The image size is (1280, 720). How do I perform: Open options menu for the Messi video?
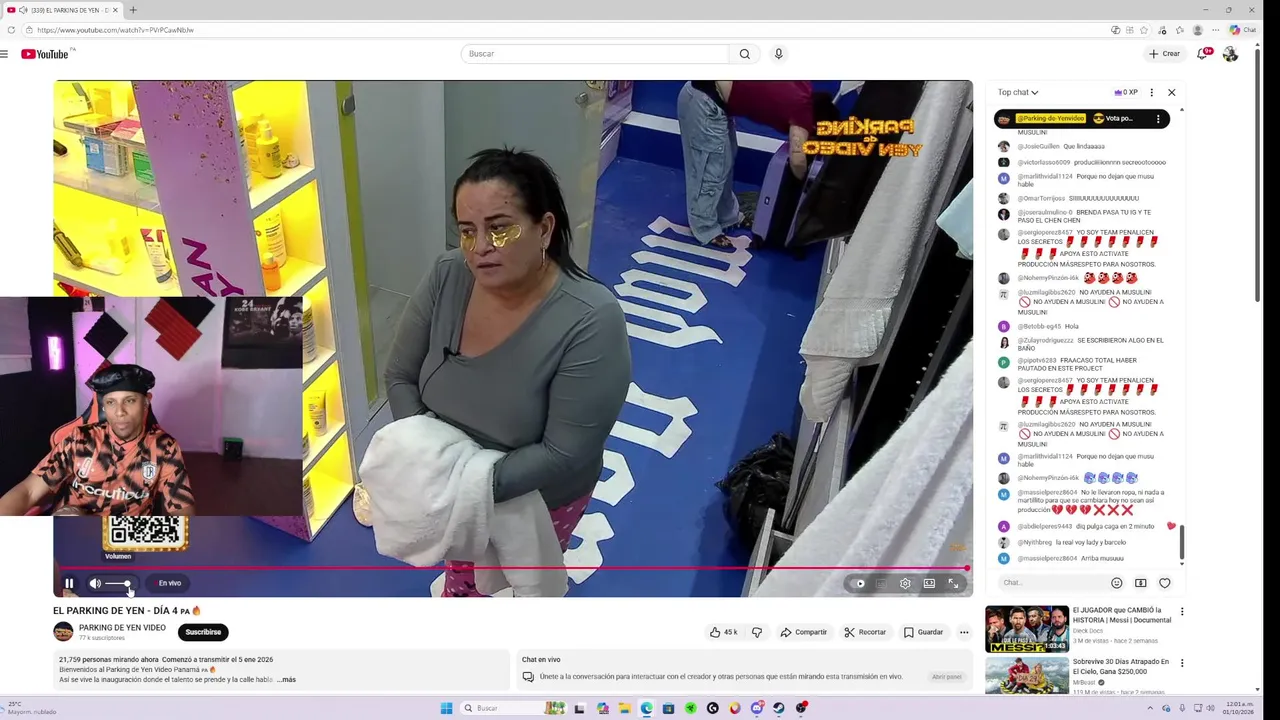(x=1182, y=611)
